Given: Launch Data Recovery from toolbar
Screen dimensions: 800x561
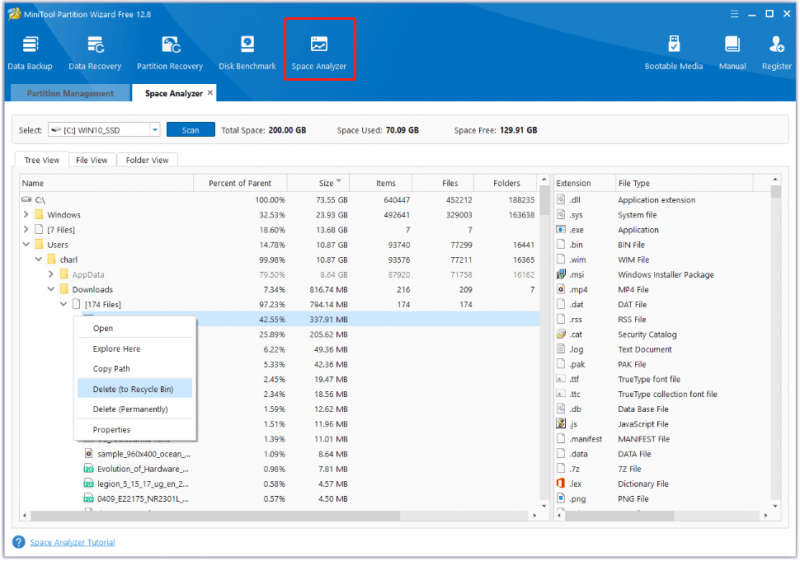Looking at the screenshot, I should (x=95, y=53).
